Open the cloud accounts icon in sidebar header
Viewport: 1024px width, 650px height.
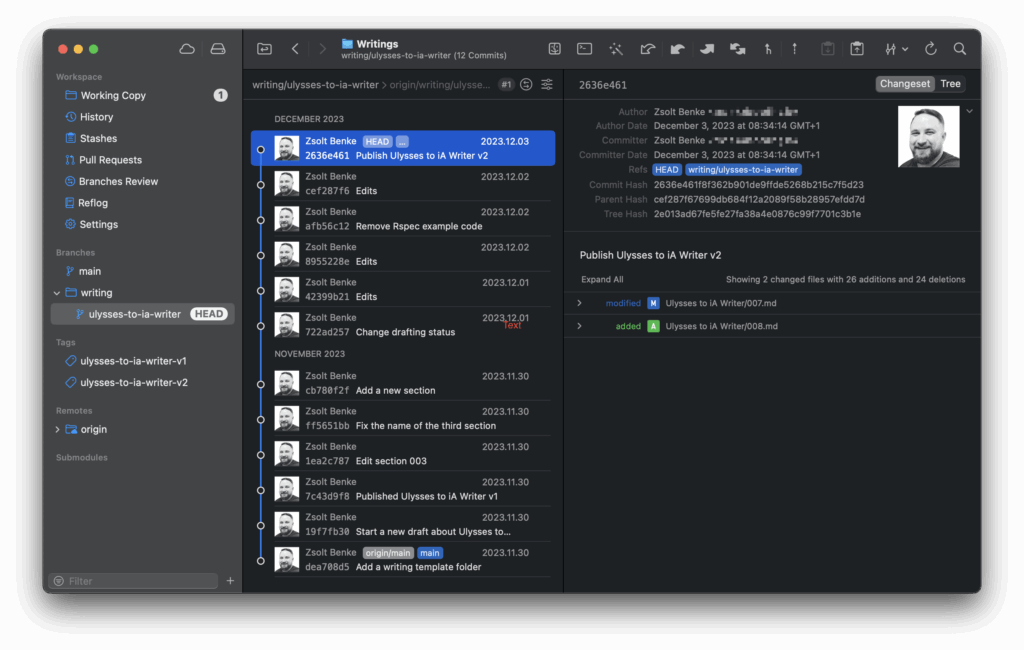[x=187, y=49]
